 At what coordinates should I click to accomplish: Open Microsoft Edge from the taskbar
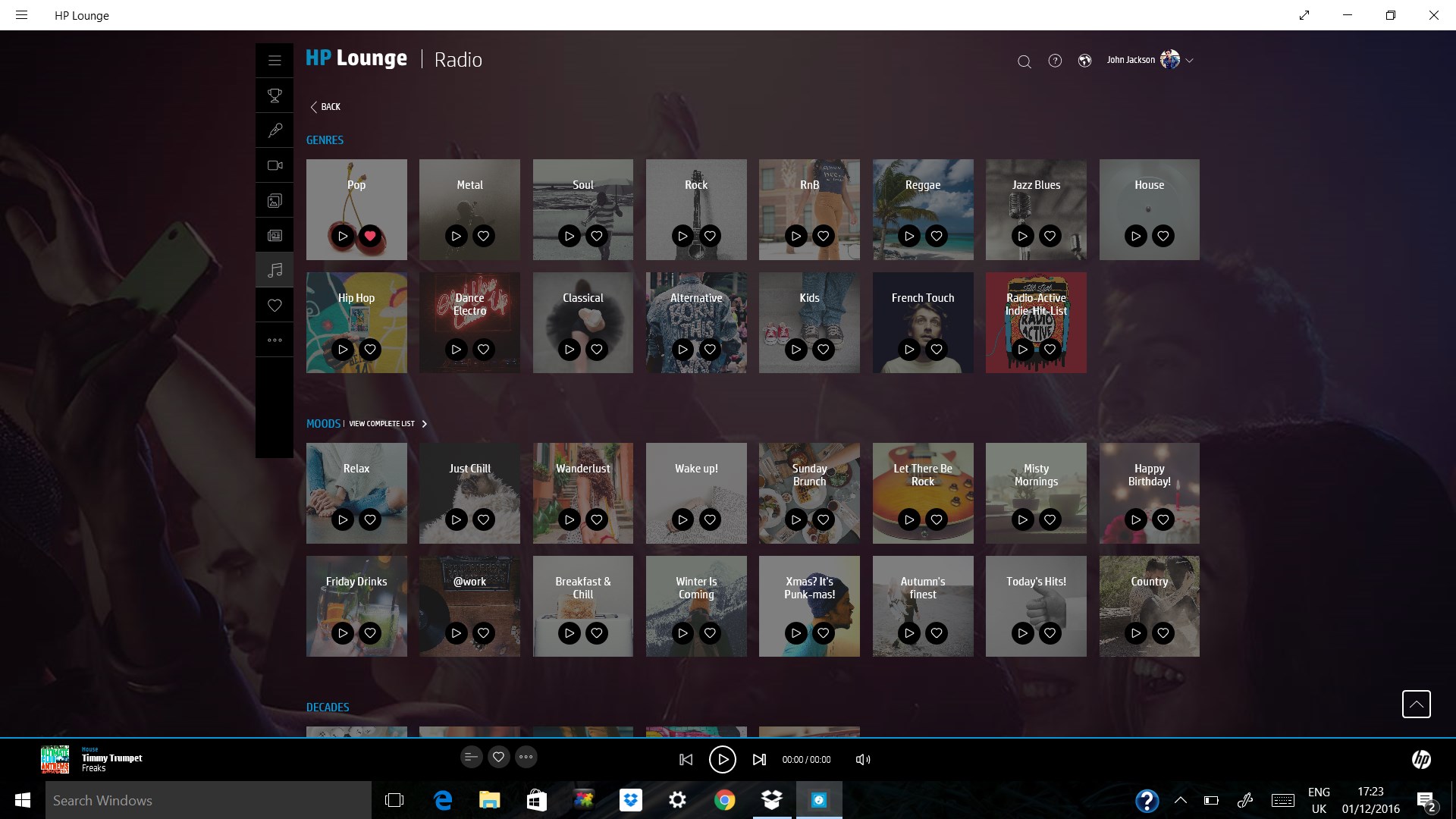443,800
